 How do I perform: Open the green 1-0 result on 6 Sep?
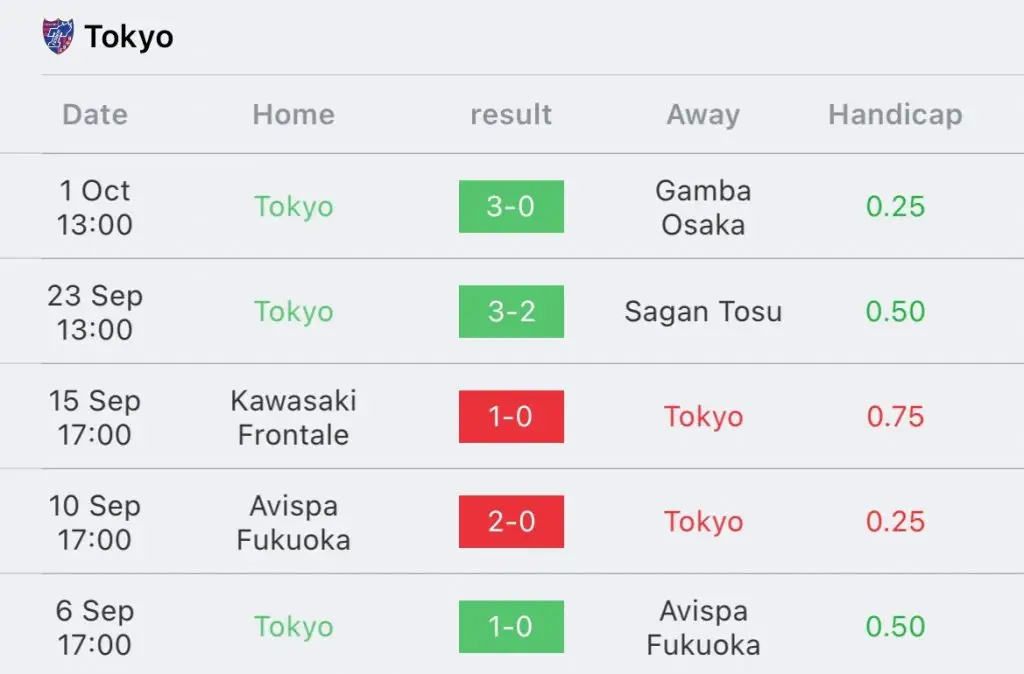[511, 627]
